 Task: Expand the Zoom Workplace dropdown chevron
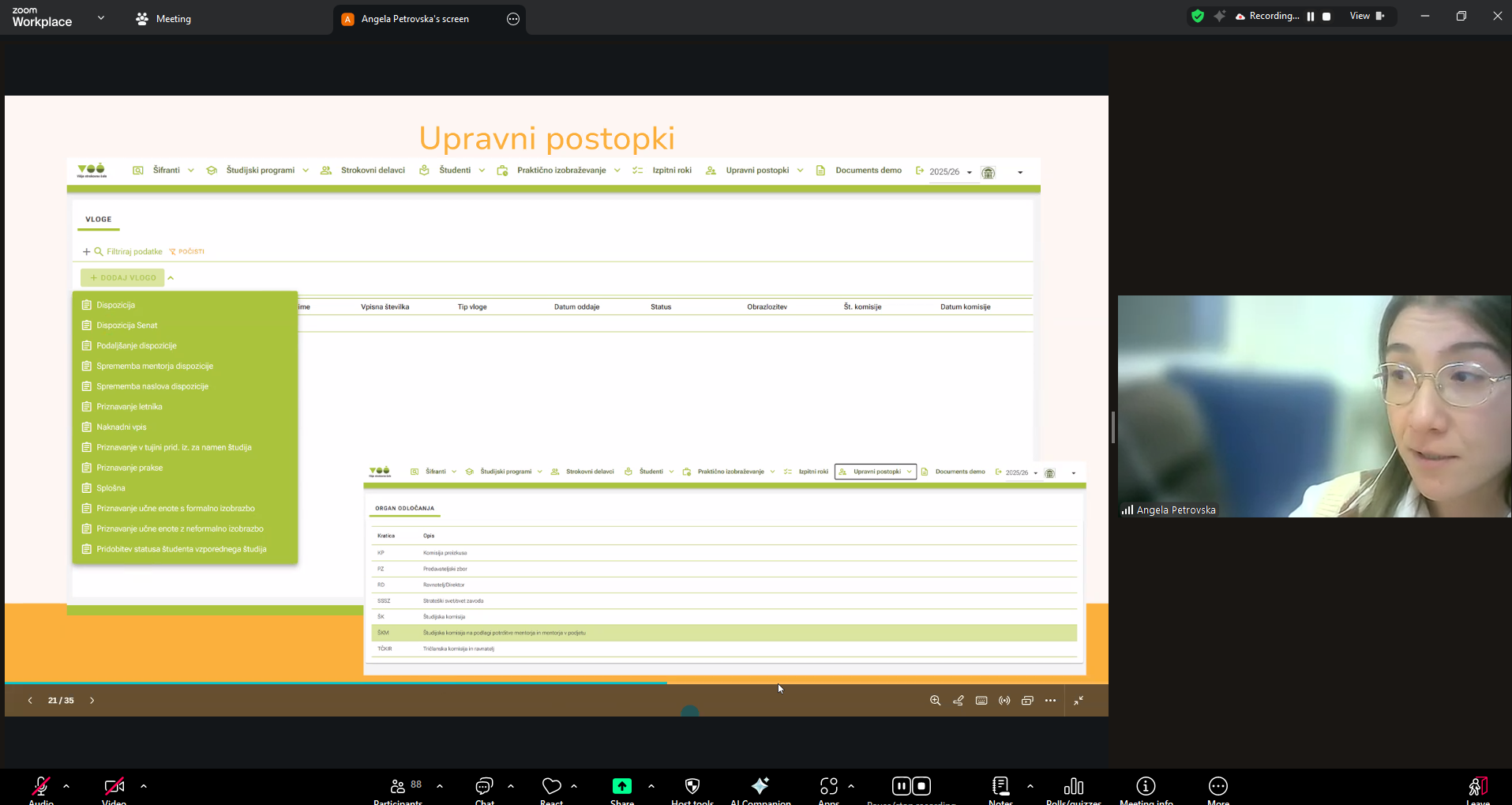tap(101, 17)
